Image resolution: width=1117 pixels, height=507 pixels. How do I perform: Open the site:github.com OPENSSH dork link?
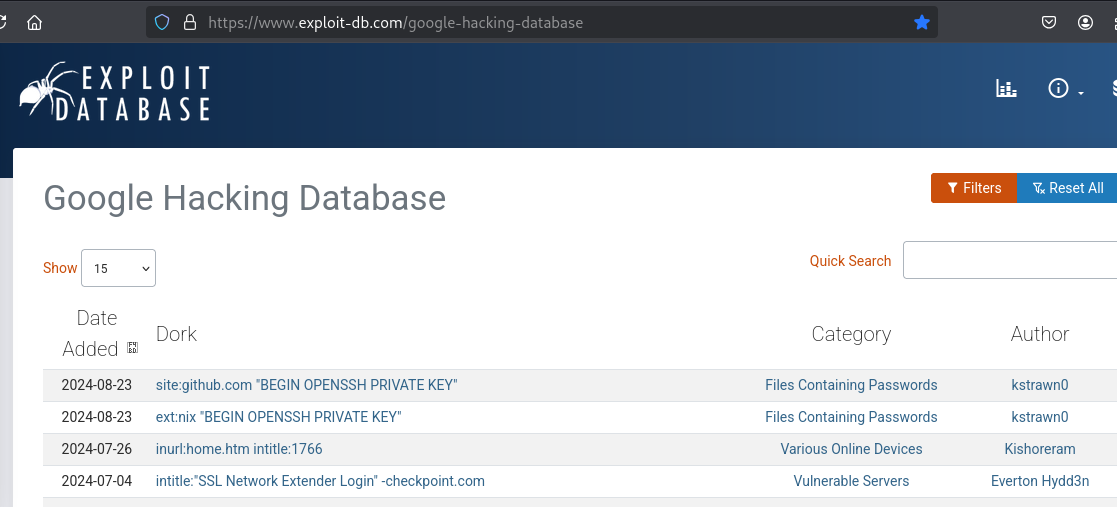tap(306, 385)
